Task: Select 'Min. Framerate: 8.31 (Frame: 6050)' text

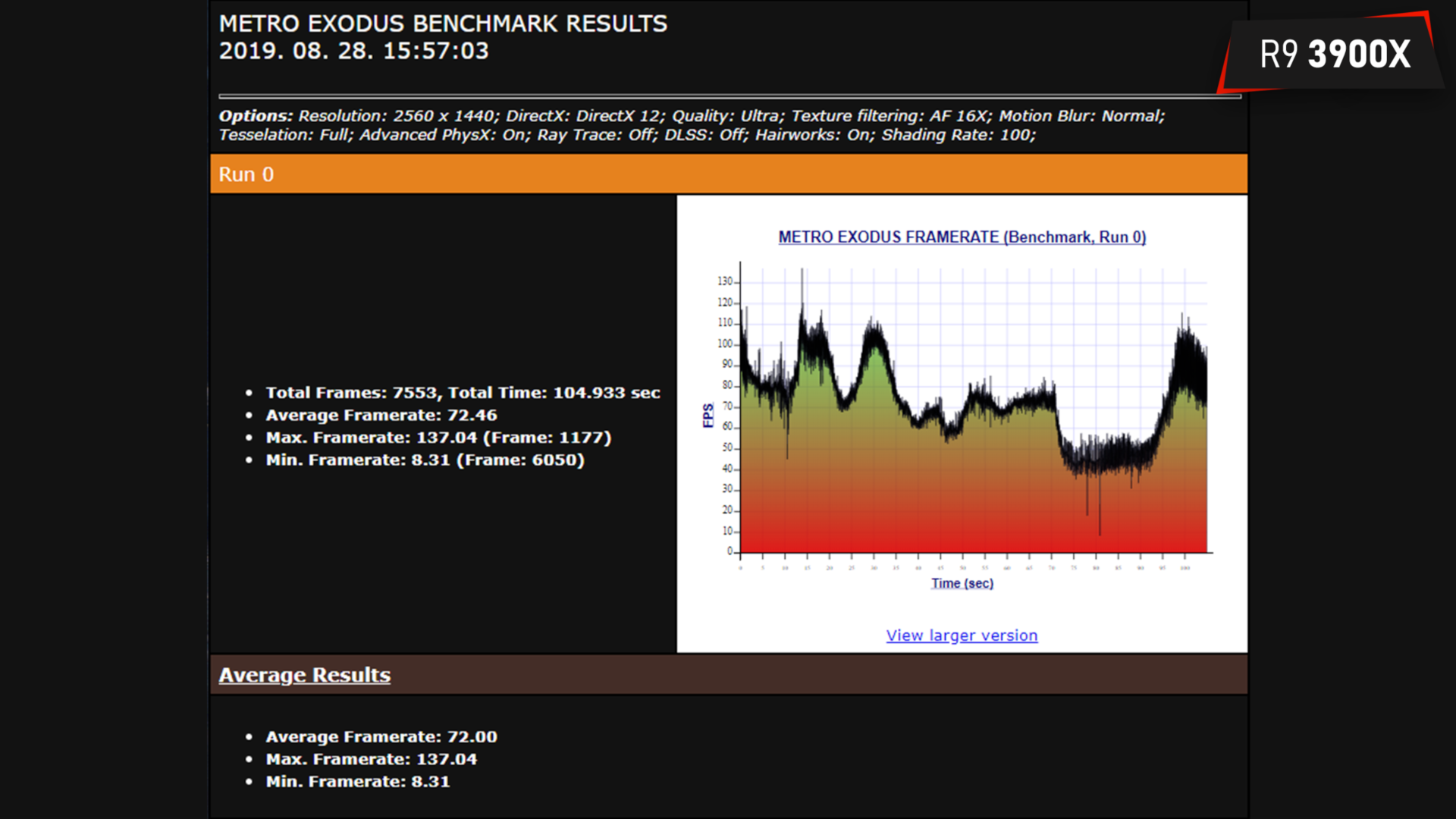Action: pos(425,460)
